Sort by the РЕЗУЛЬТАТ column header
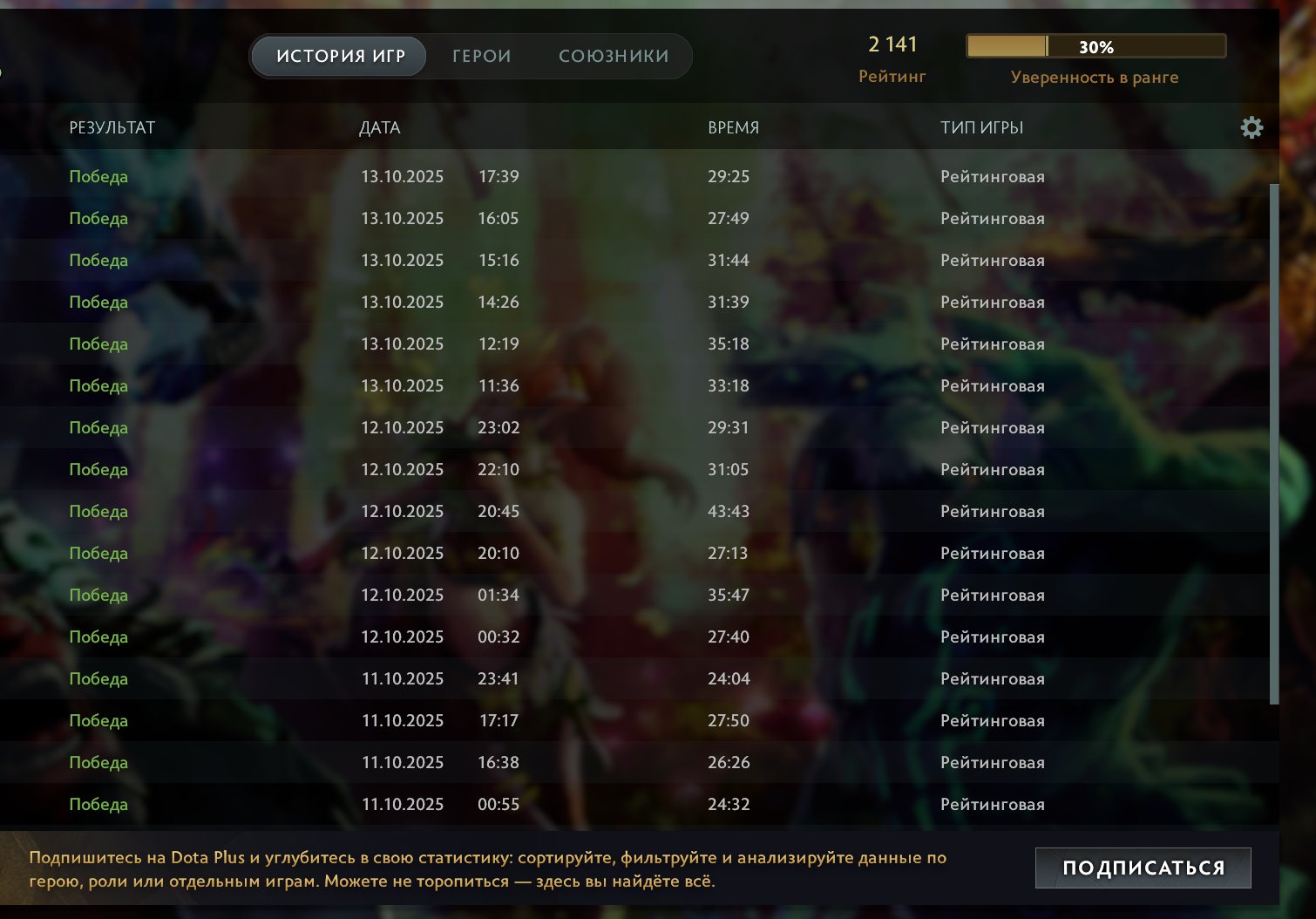This screenshot has width=1316, height=919. coord(112,127)
